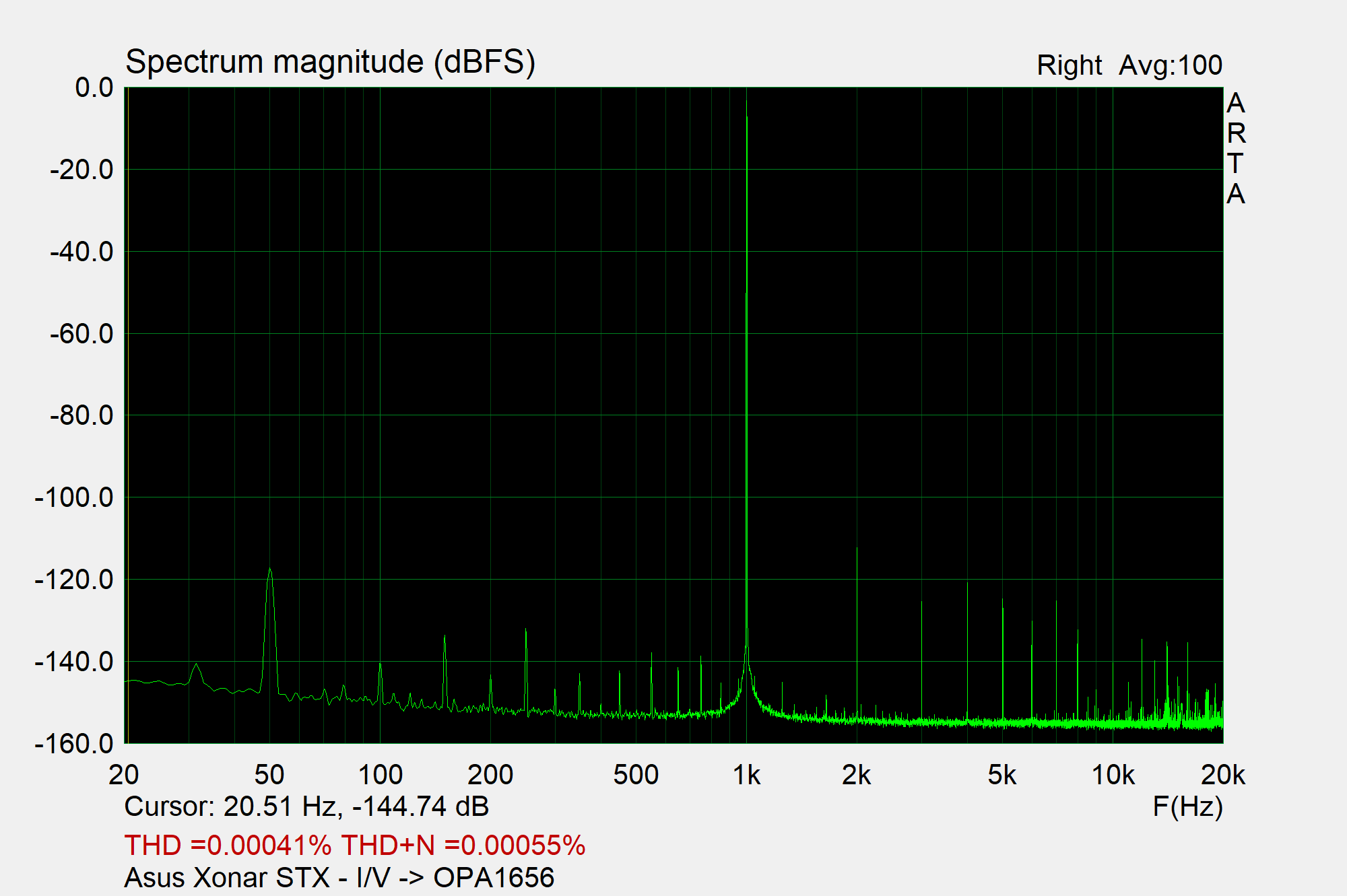This screenshot has height=896, width=1347.
Task: Click the '200' frequency axis label
Action: click(490, 776)
